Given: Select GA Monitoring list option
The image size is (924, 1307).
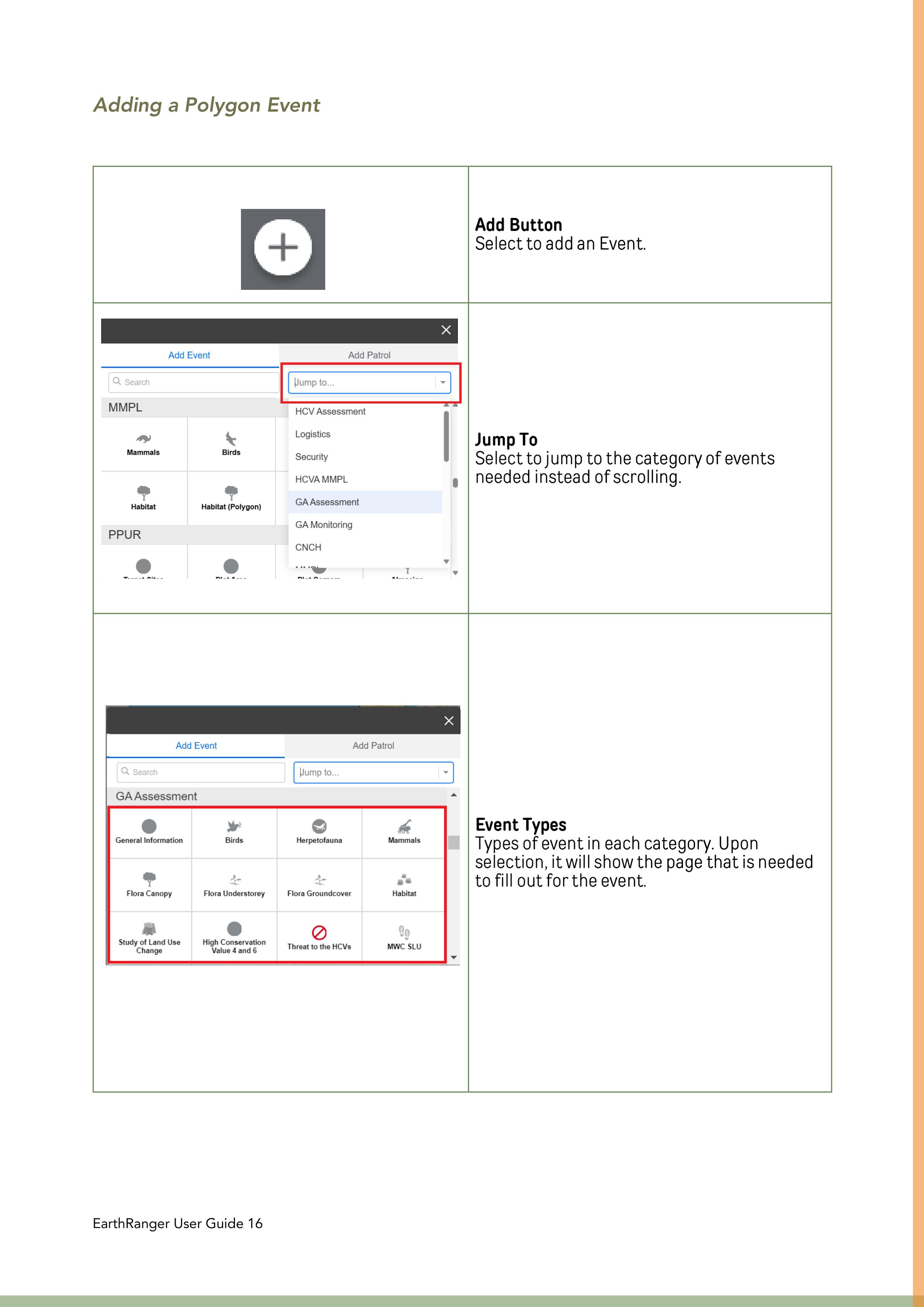Looking at the screenshot, I should click(x=323, y=525).
